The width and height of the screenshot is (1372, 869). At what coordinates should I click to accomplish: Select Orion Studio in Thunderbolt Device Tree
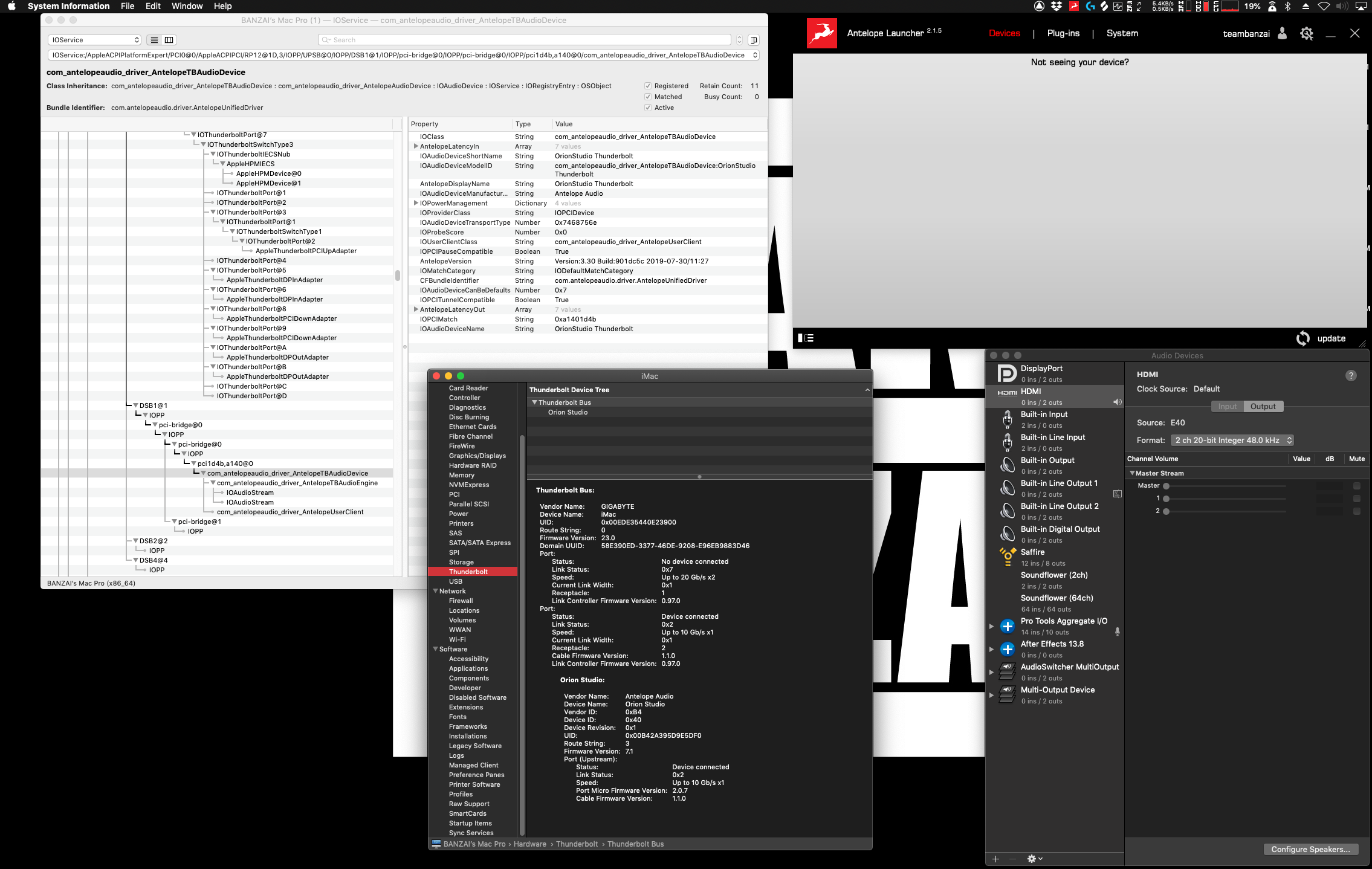click(x=568, y=412)
